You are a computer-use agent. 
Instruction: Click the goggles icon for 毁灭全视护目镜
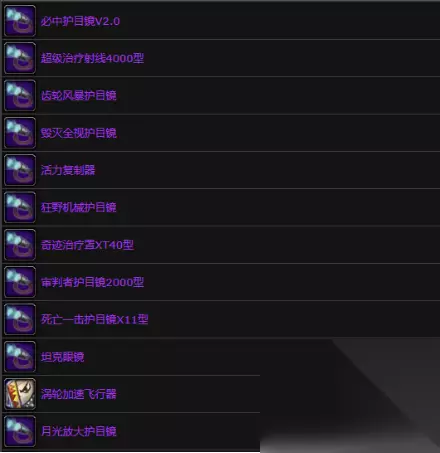click(x=20, y=133)
